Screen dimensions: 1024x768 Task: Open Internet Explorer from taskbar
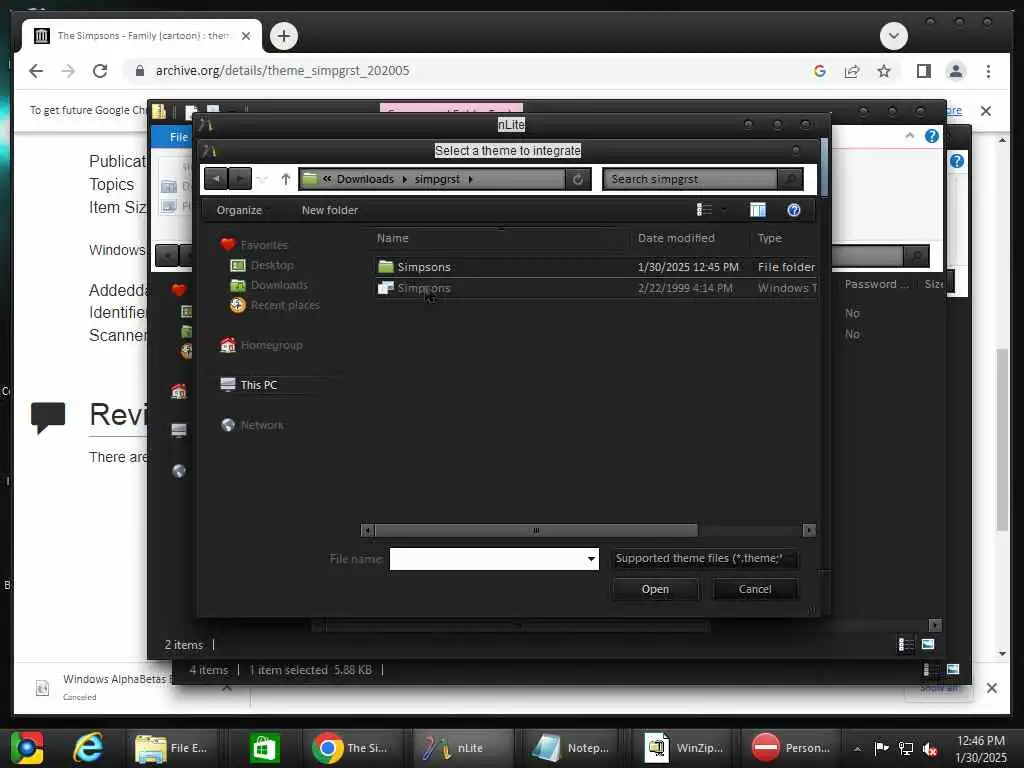click(88, 748)
